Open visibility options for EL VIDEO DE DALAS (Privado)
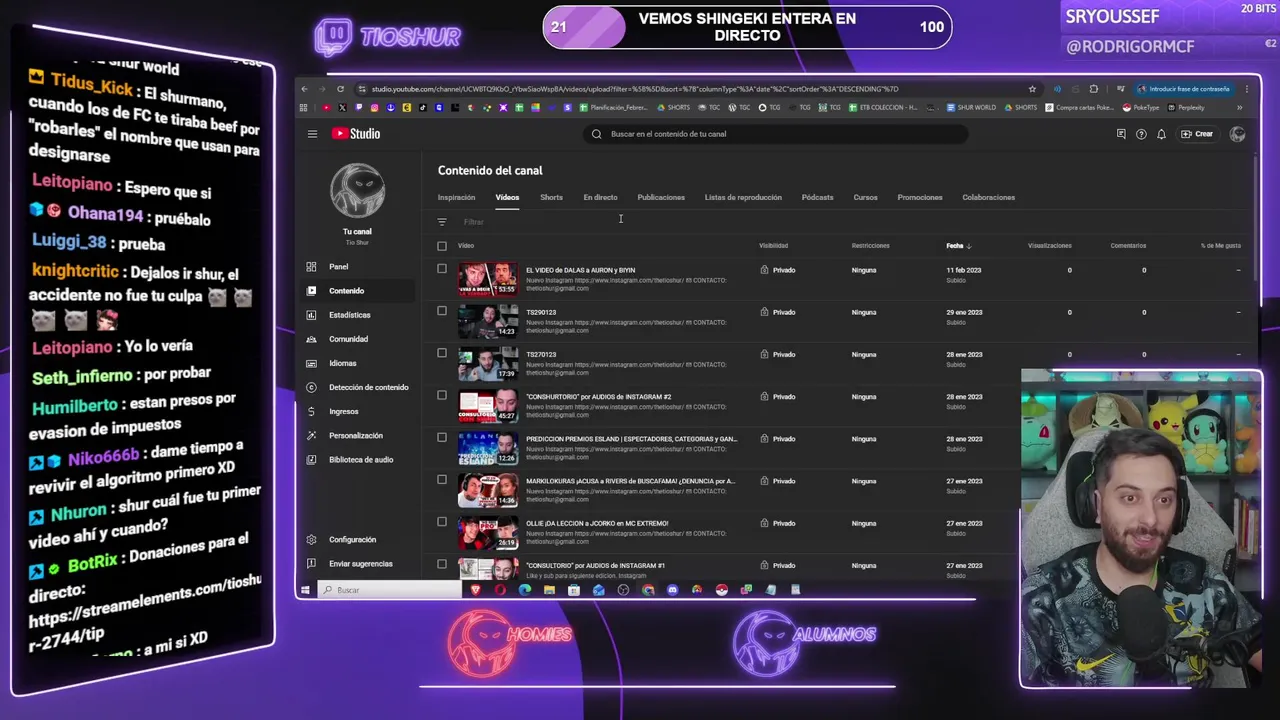This screenshot has width=1280, height=720. (778, 270)
